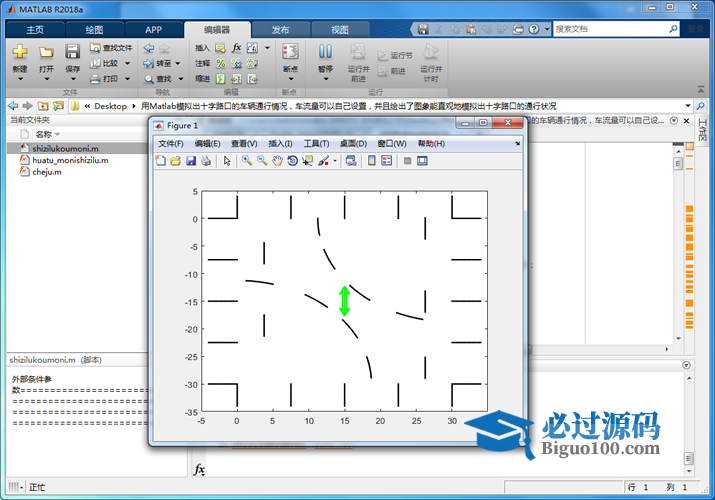715x500 pixels.
Task: Click the Insert Colorbar icon
Action: click(x=371, y=160)
